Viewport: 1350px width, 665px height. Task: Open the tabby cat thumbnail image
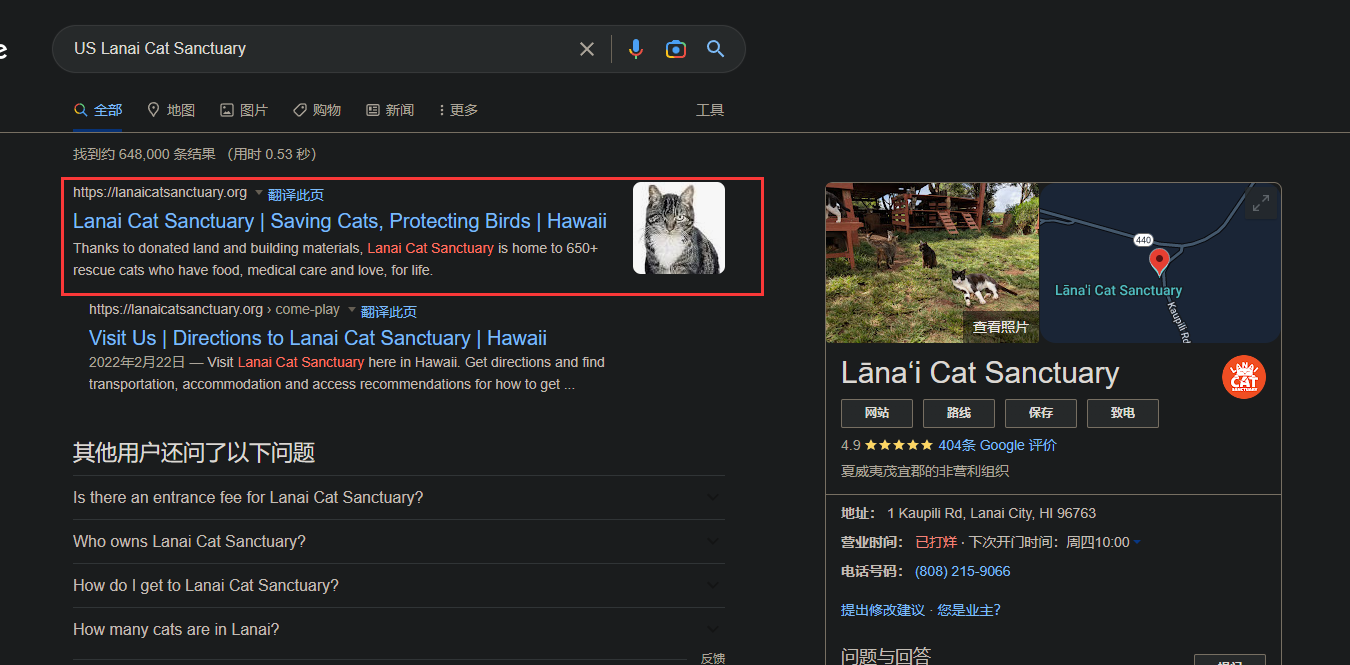coord(679,228)
